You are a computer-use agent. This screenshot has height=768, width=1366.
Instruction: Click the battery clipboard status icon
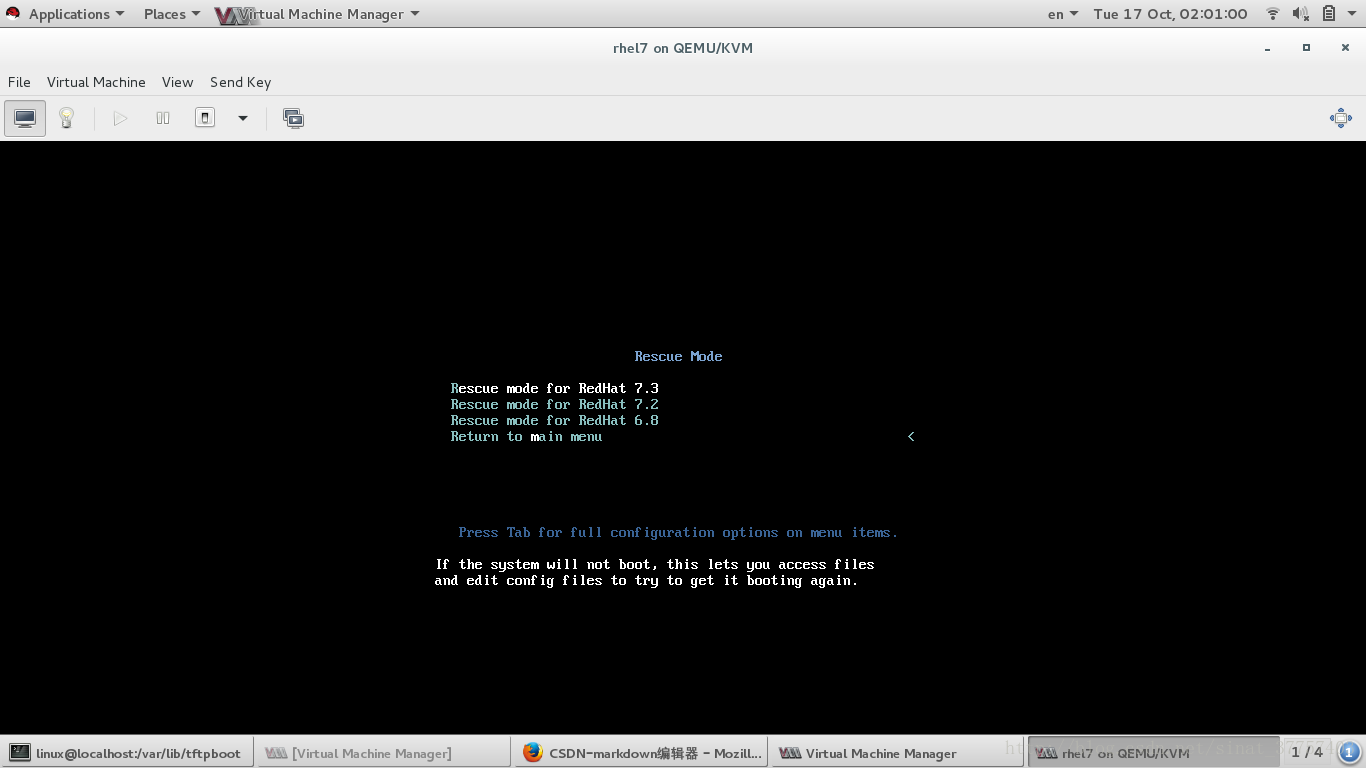coord(1329,14)
